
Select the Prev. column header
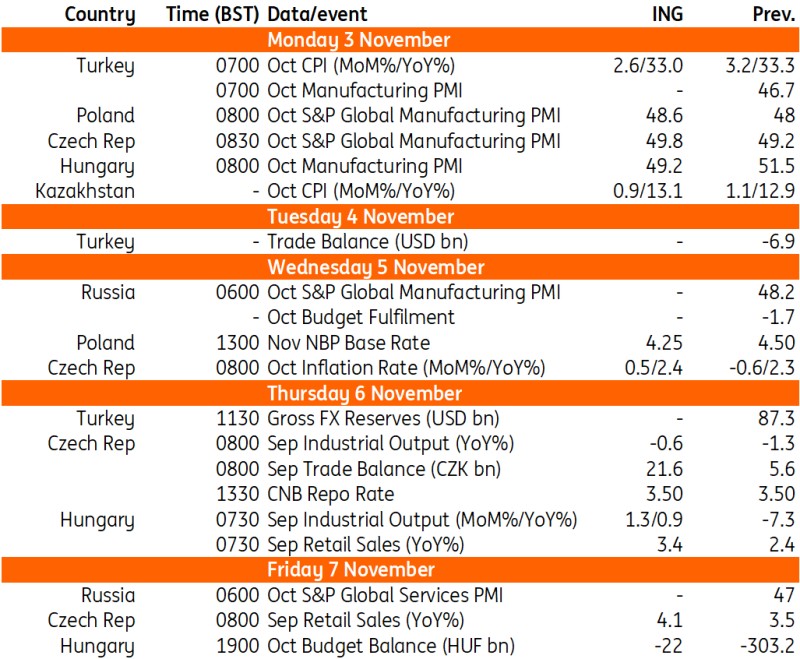[773, 14]
